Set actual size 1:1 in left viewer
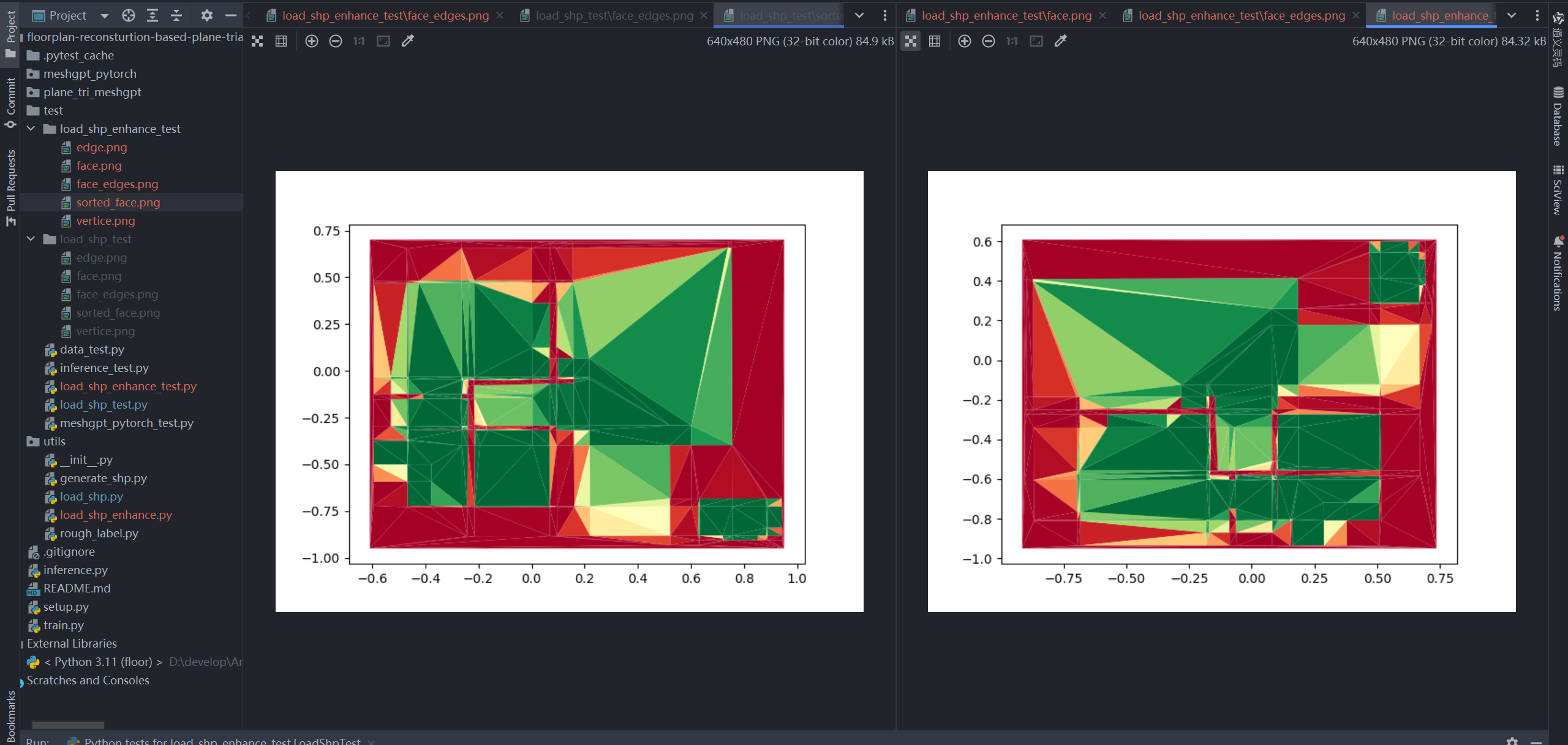 (x=359, y=41)
